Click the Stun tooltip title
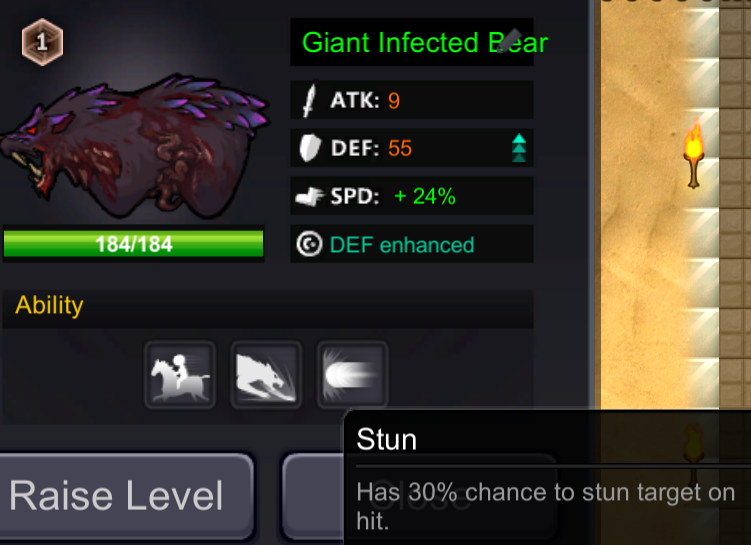The image size is (751, 545). point(387,439)
